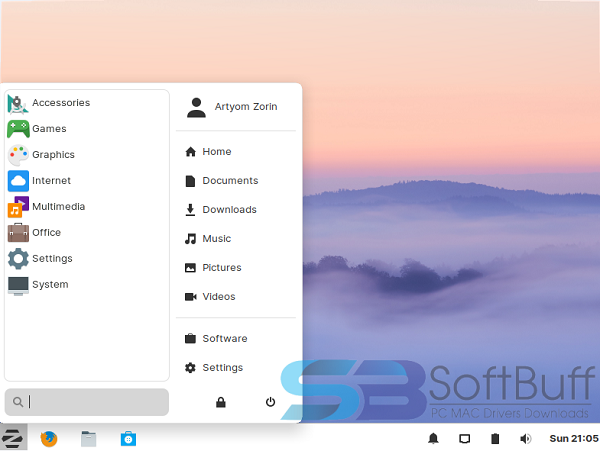Open the Software store in taskbar
600x451 pixels.
[129, 439]
